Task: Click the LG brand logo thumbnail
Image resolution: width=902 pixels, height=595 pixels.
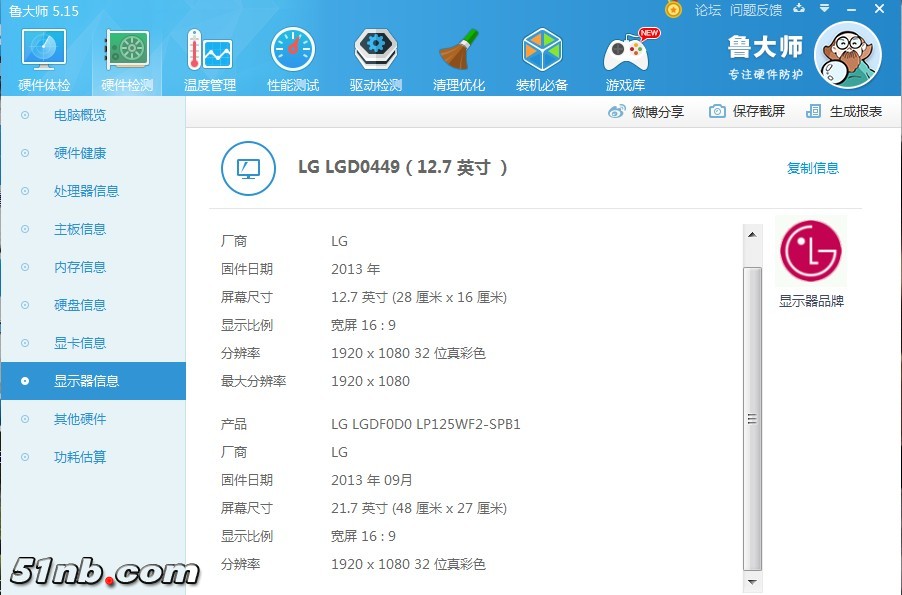Action: [x=811, y=251]
